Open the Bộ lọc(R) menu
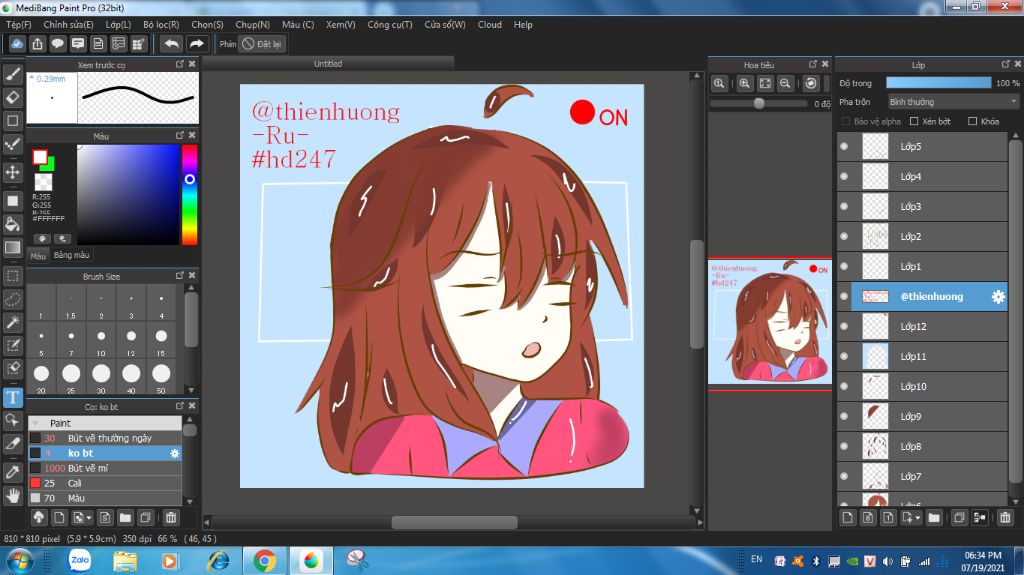The width and height of the screenshot is (1024, 575). click(x=161, y=25)
